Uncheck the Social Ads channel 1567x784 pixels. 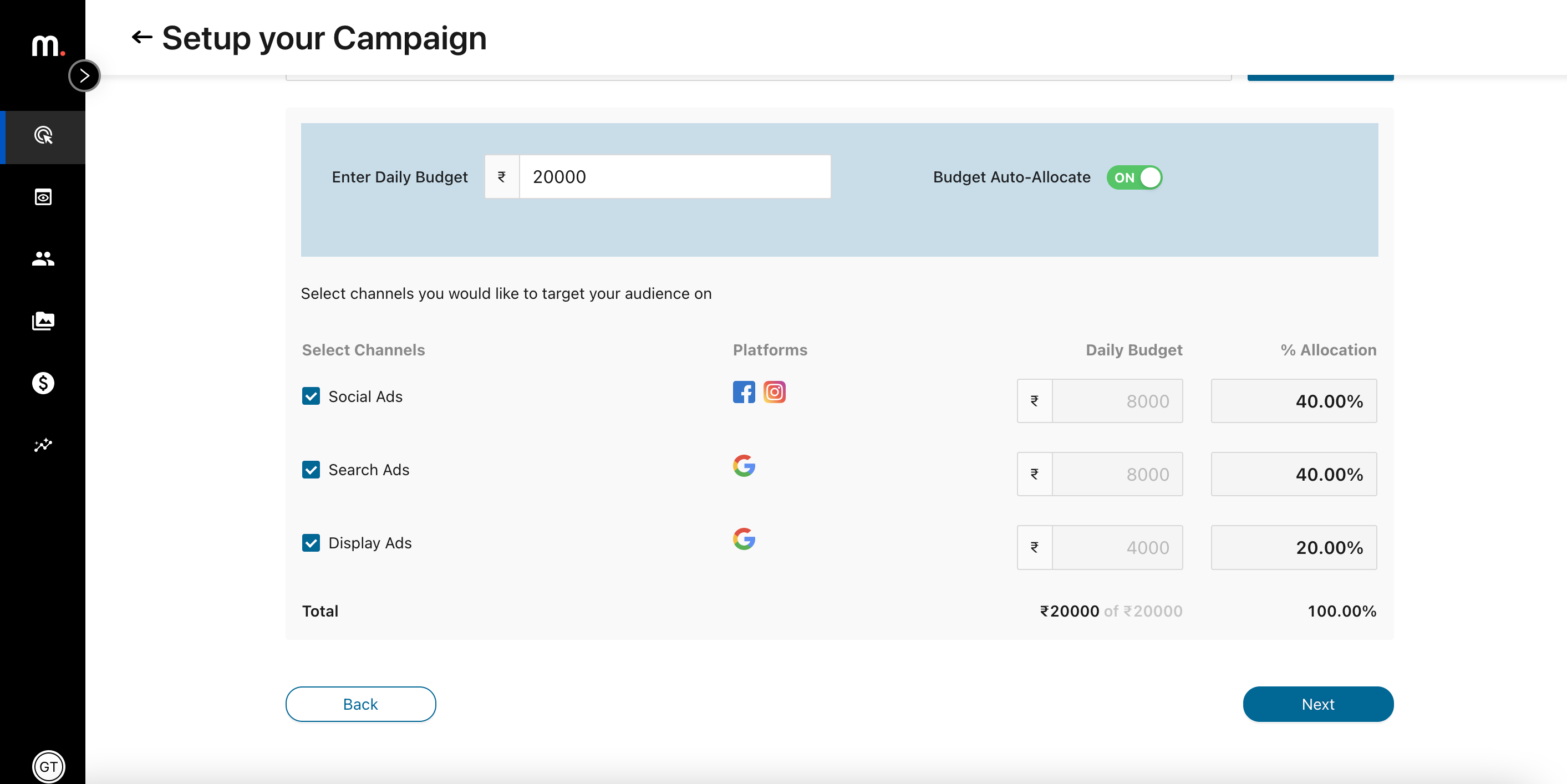pyautogui.click(x=312, y=396)
